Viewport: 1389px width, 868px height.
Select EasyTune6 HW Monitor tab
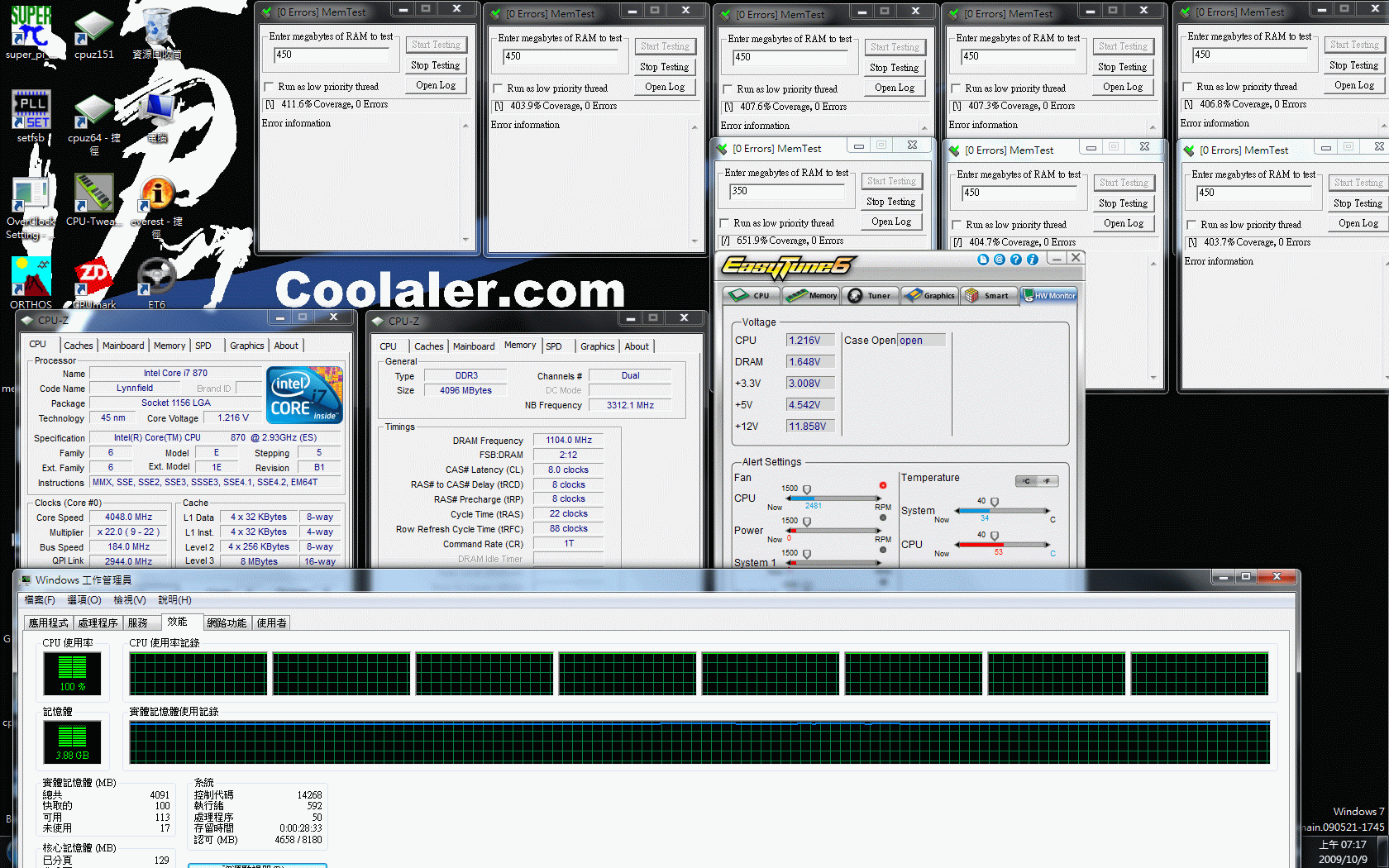coord(1049,295)
